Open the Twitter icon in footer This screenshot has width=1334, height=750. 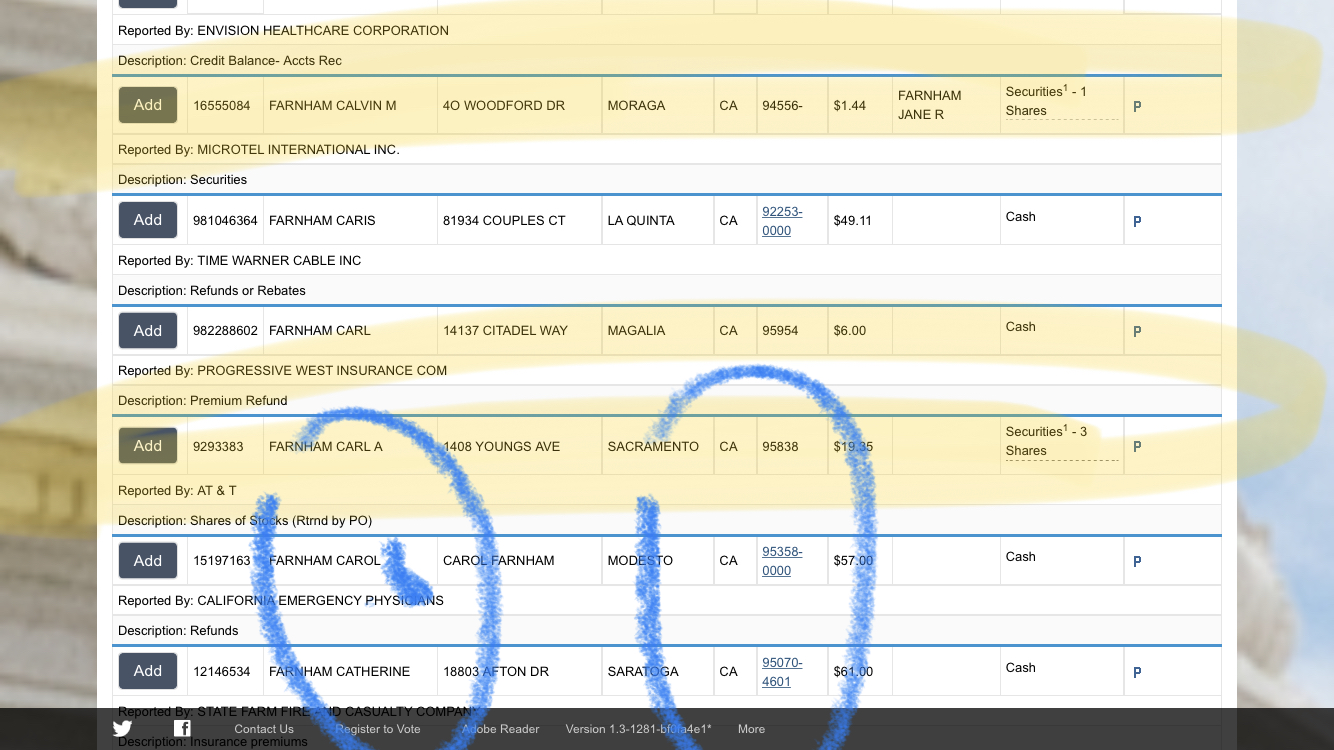(x=122, y=729)
